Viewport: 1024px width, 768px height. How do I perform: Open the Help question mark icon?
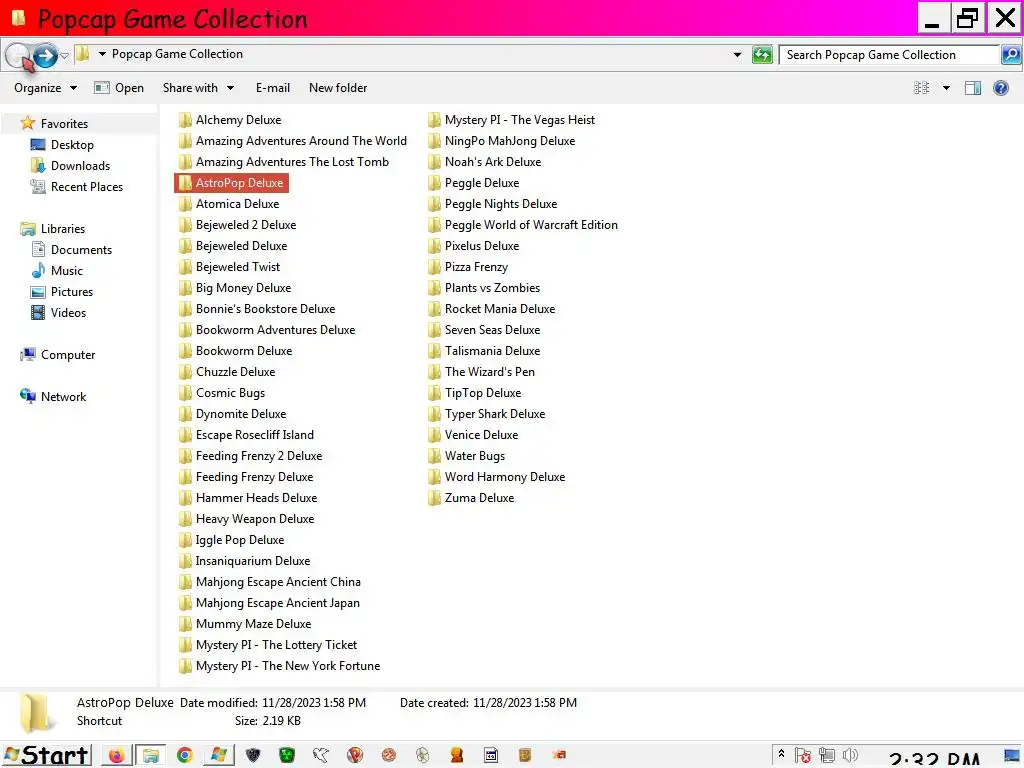tap(1000, 88)
